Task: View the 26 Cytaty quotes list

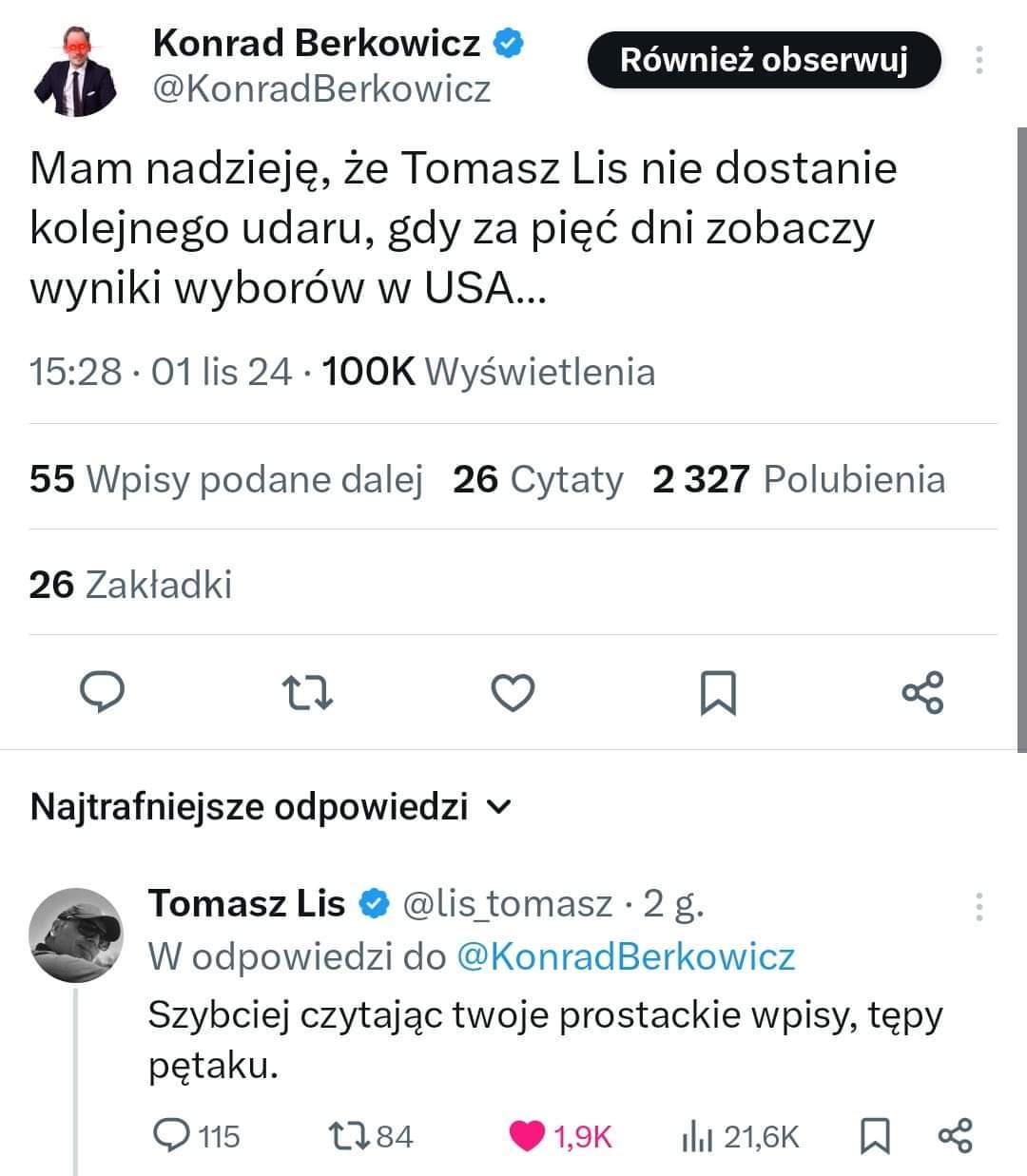Action: (537, 479)
